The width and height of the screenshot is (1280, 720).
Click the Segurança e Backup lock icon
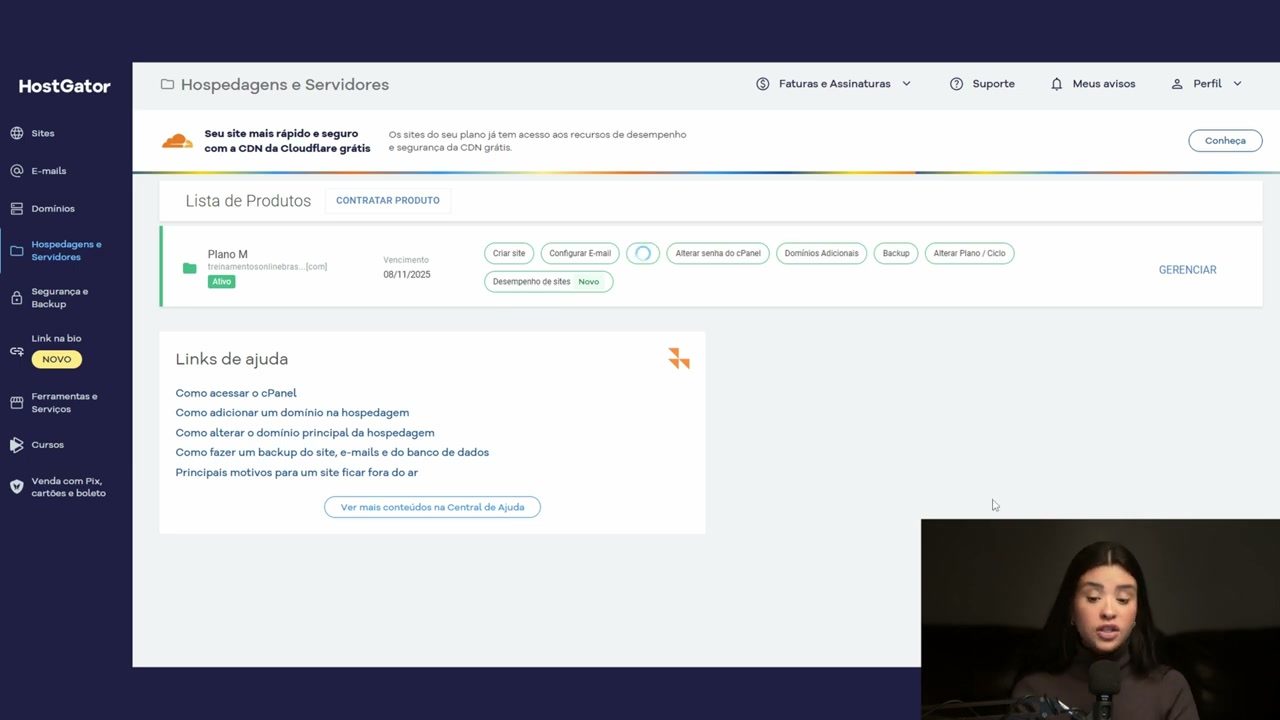pyautogui.click(x=17, y=298)
